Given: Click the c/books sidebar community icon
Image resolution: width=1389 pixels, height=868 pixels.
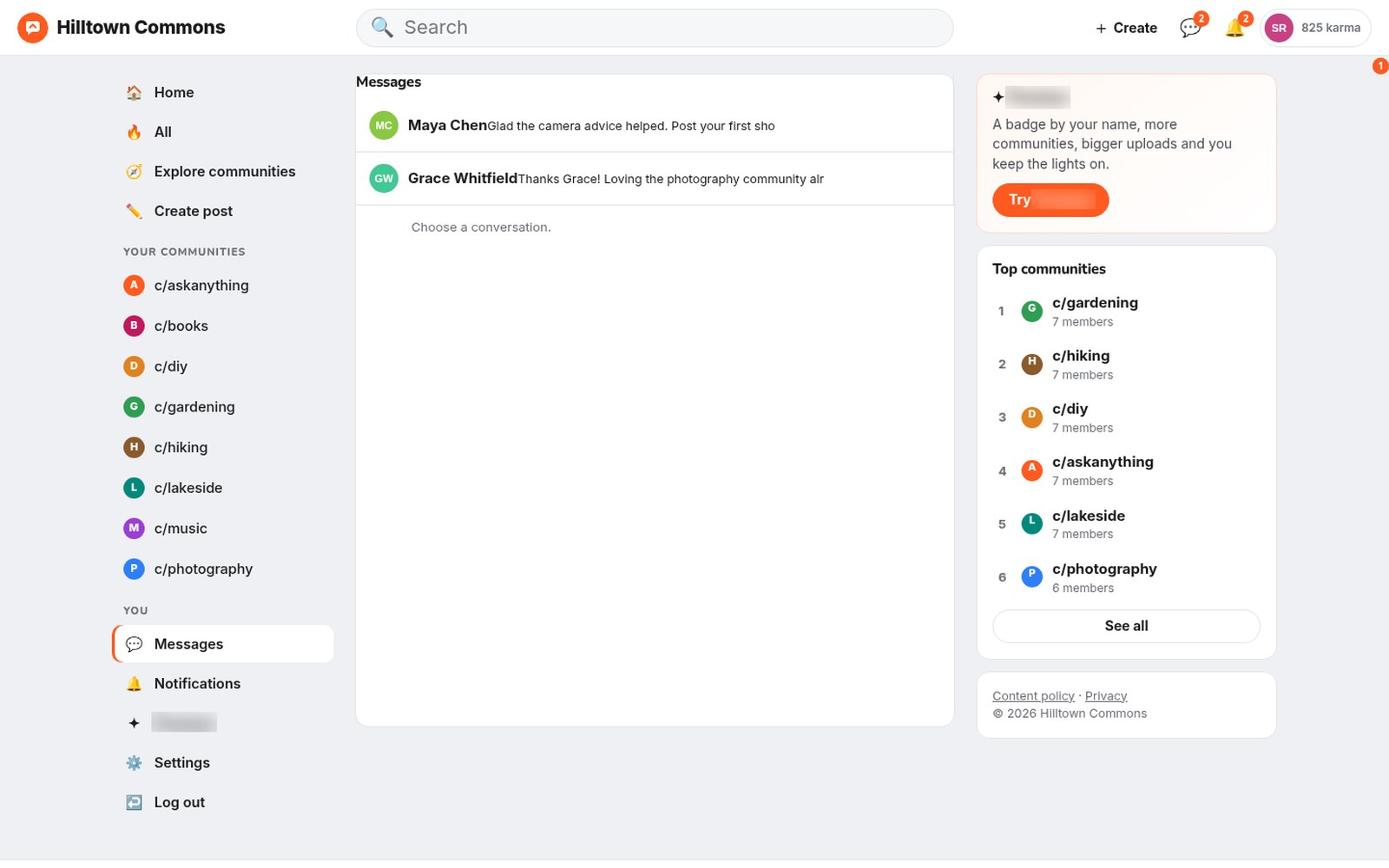Looking at the screenshot, I should [134, 325].
